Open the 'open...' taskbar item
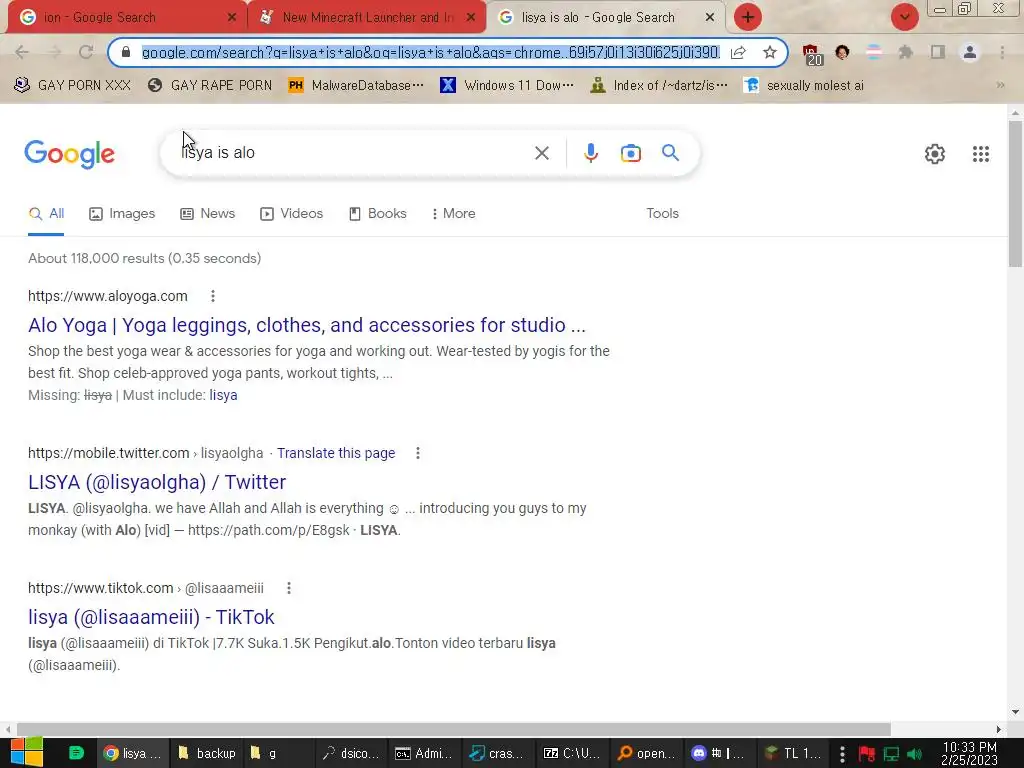This screenshot has height=768, width=1024. [x=645, y=753]
